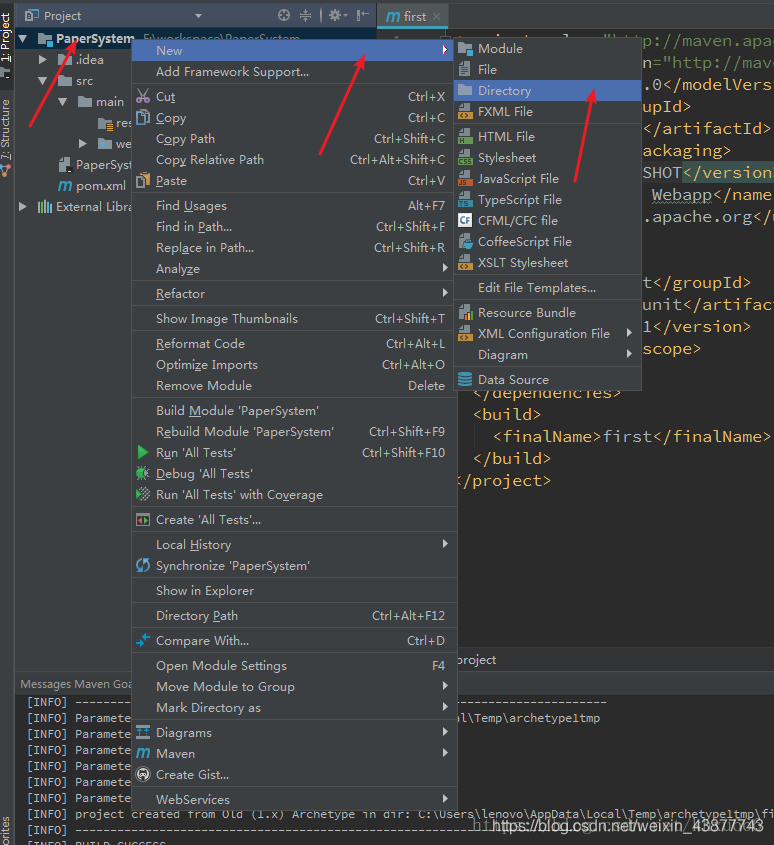This screenshot has height=845, width=774.
Task: Collapse the PaperSystem root tree node
Action: [x=22, y=39]
